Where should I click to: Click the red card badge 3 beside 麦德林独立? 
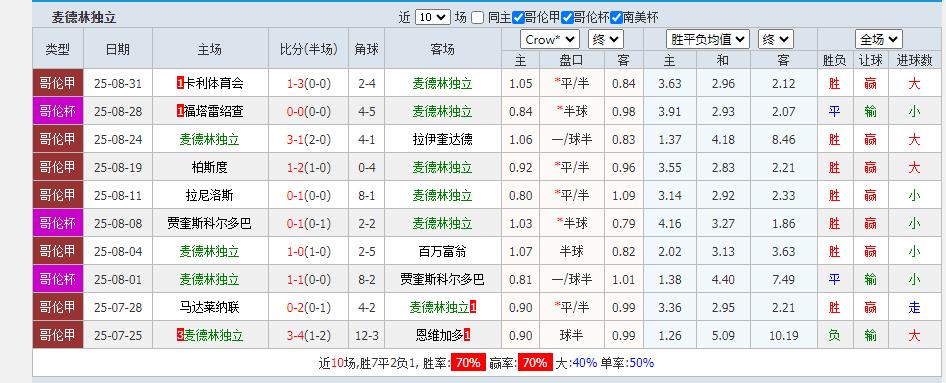180,335
